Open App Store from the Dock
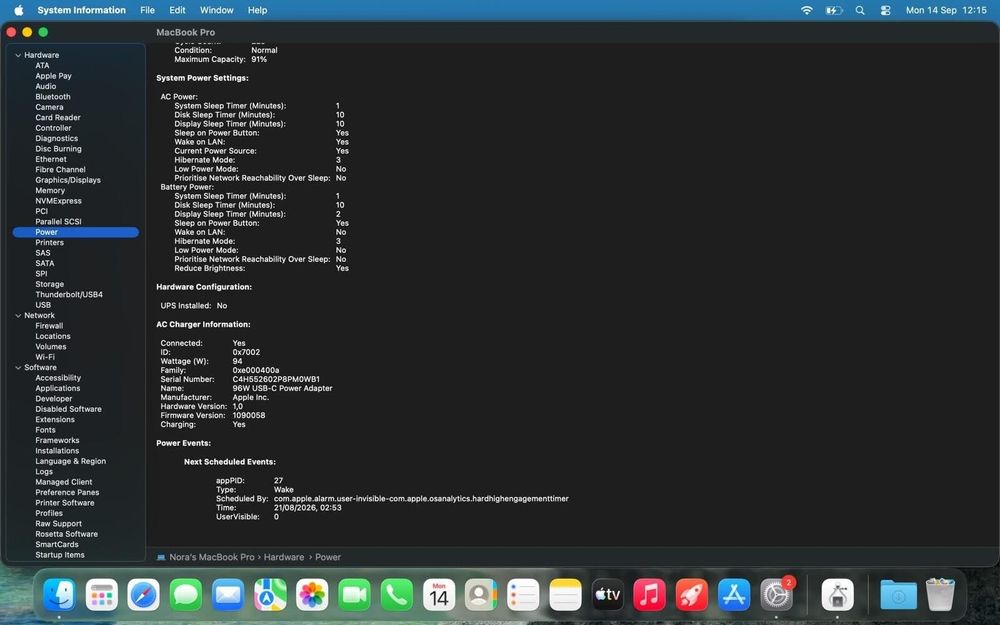The image size is (1000, 625). tap(733, 595)
